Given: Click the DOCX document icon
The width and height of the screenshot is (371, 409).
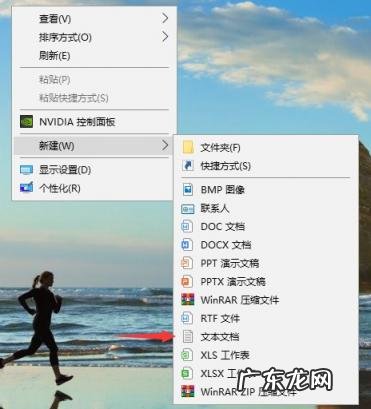Looking at the screenshot, I should (187, 245).
